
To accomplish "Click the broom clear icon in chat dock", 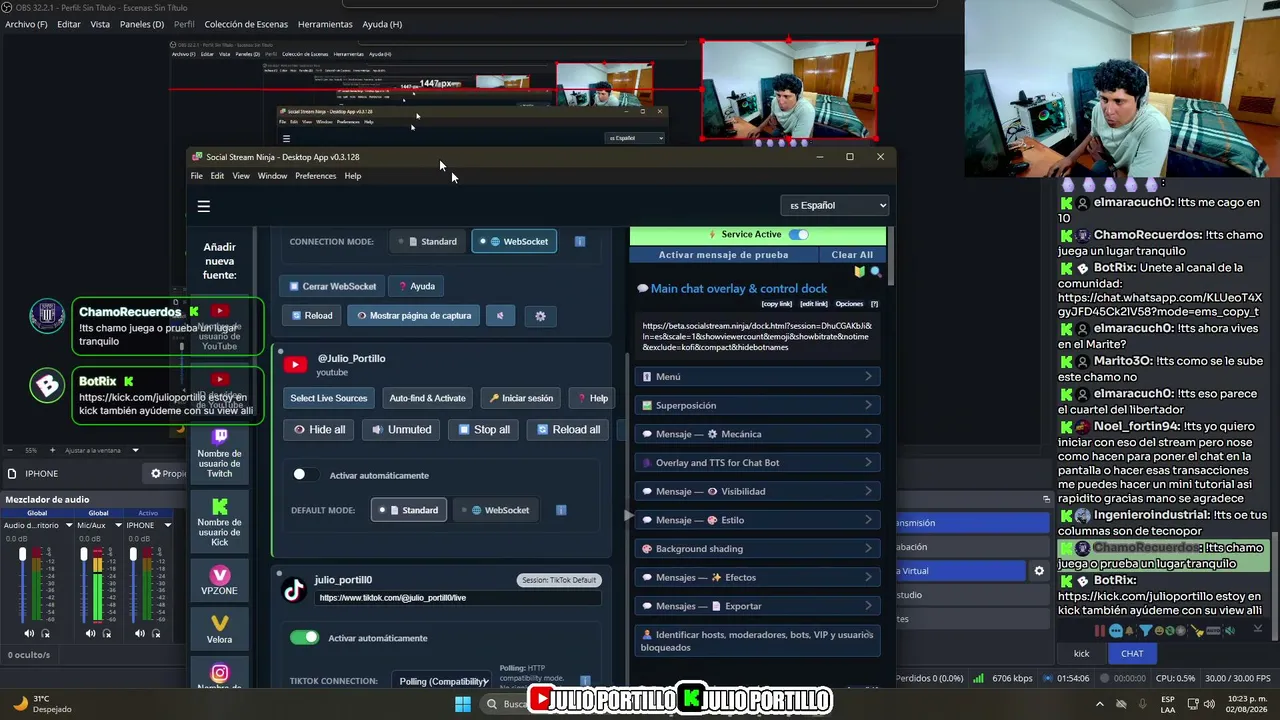I will point(1198,631).
